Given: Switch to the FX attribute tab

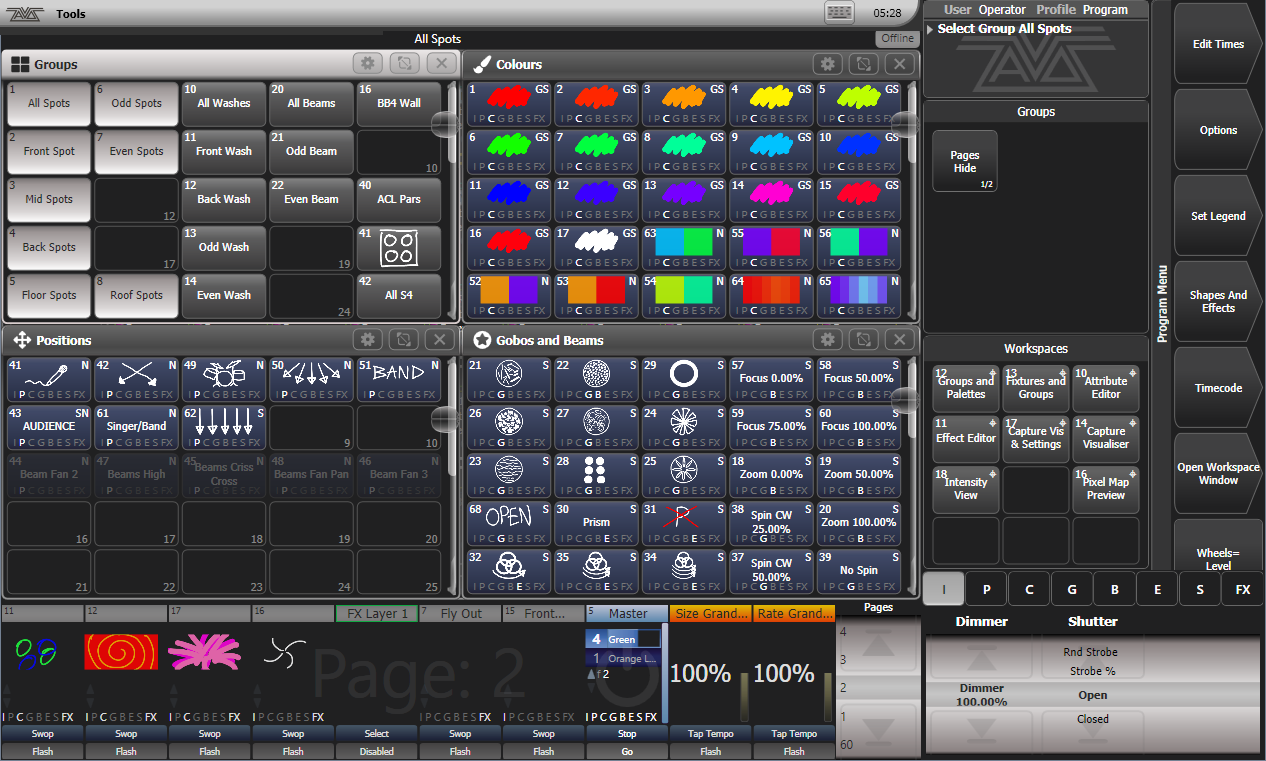Looking at the screenshot, I should (1242, 590).
